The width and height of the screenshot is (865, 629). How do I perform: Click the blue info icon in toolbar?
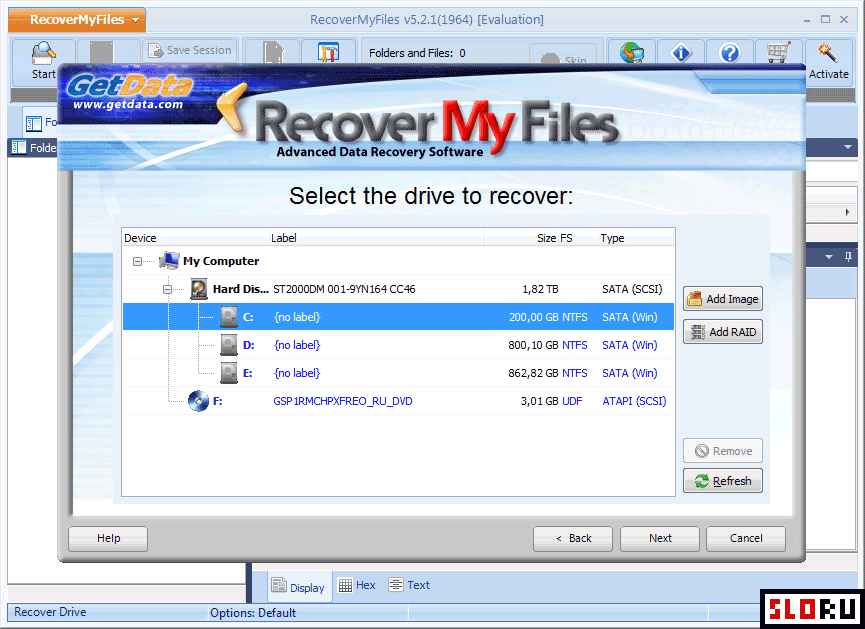[681, 52]
